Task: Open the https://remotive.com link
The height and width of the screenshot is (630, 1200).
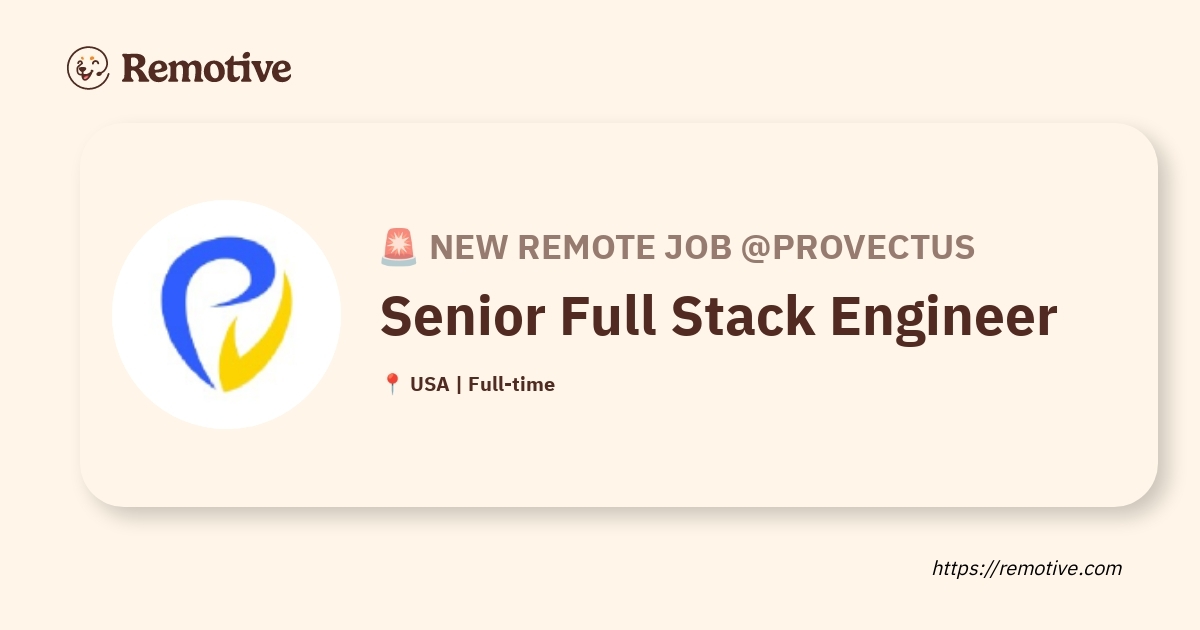Action: (x=1027, y=568)
